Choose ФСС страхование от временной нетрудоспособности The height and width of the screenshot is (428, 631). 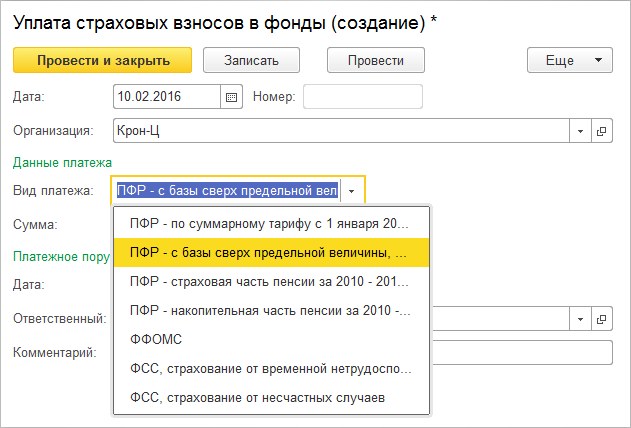[270, 369]
